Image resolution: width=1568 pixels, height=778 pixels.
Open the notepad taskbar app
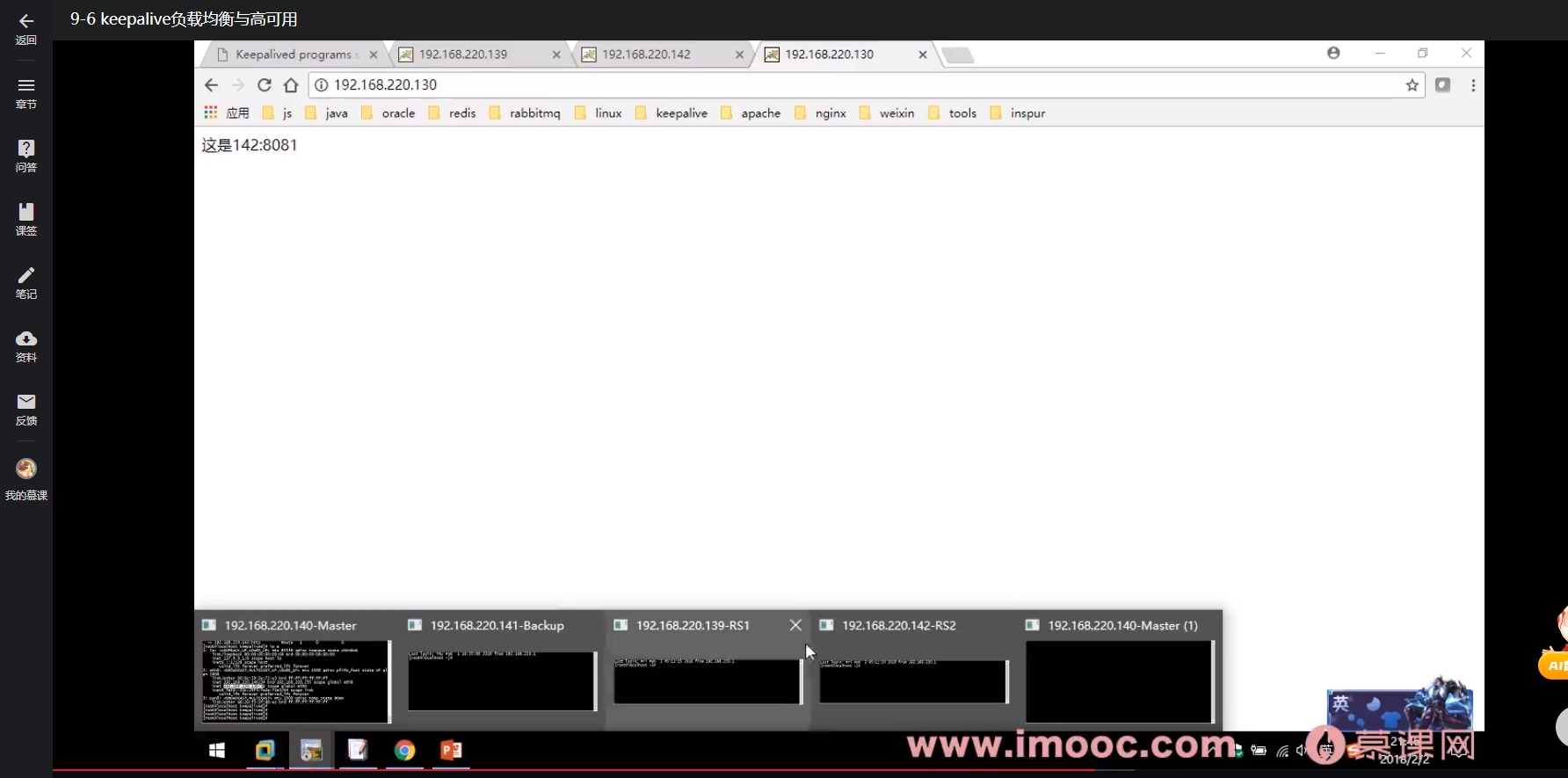tap(358, 750)
